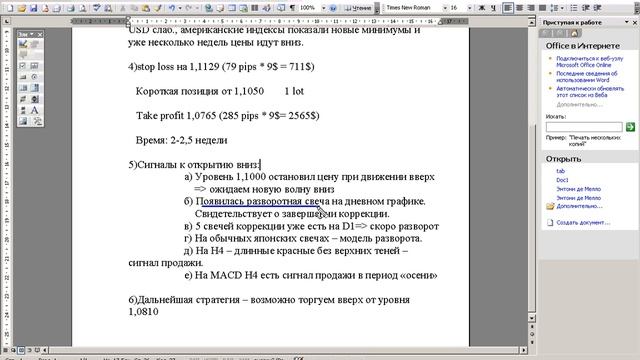Open the zoom percentage dropdown
Viewport: 640px width, 360px height.
tap(324, 8)
